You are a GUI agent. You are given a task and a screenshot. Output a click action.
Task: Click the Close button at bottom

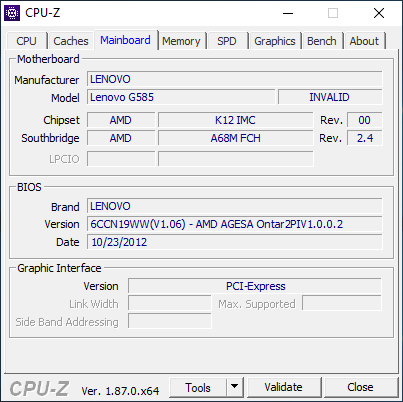pos(360,387)
